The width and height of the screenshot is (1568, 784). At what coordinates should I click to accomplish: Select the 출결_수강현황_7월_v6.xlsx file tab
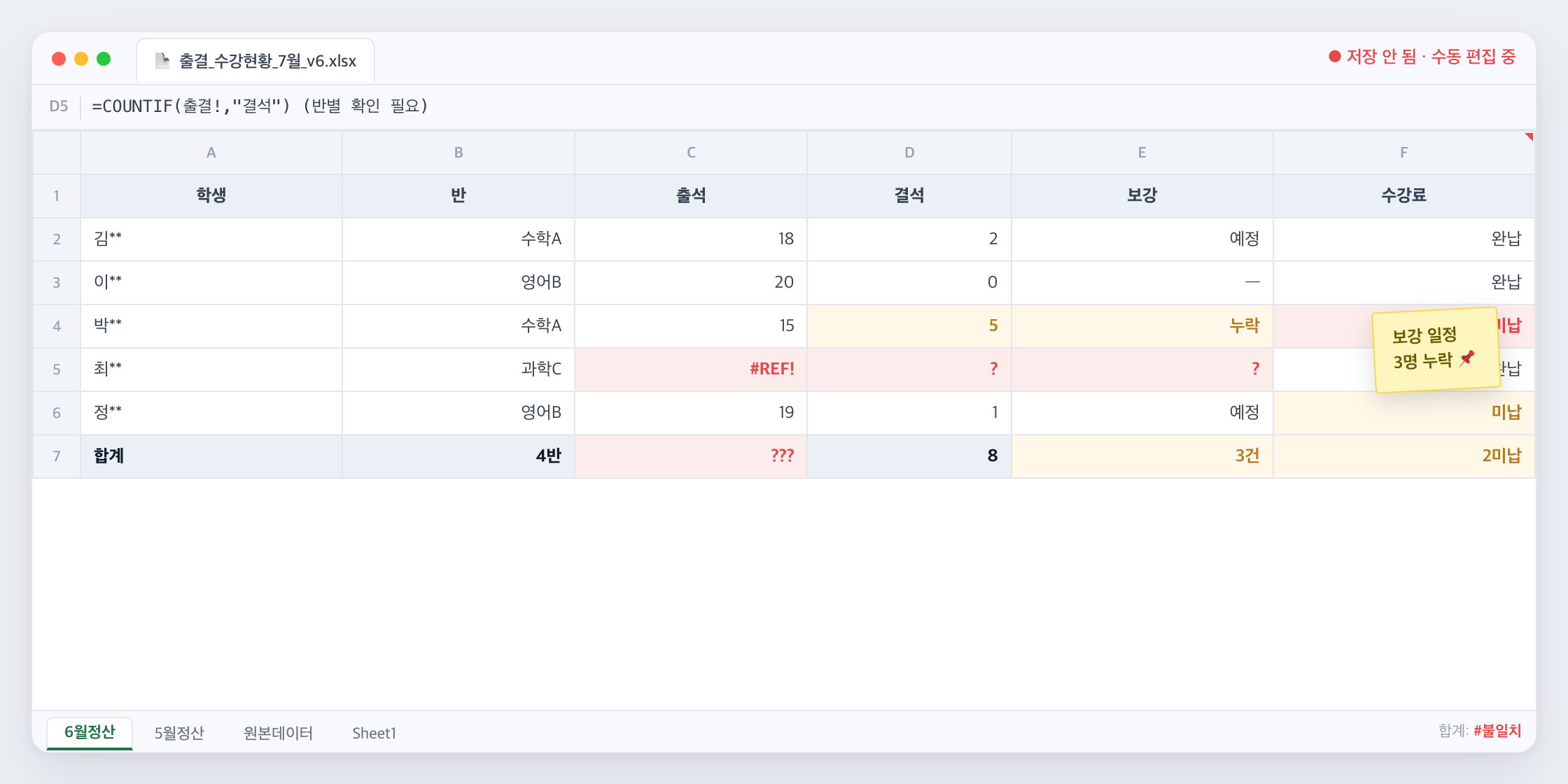coord(255,61)
